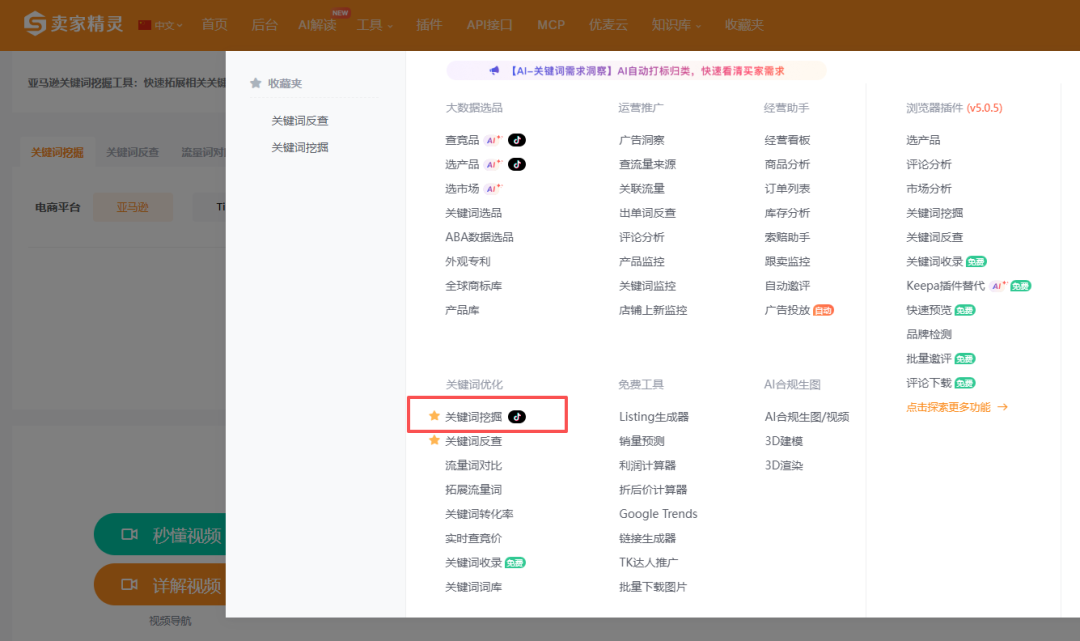Unfavorite 关键词挖掘 via its orange star

(x=434, y=416)
